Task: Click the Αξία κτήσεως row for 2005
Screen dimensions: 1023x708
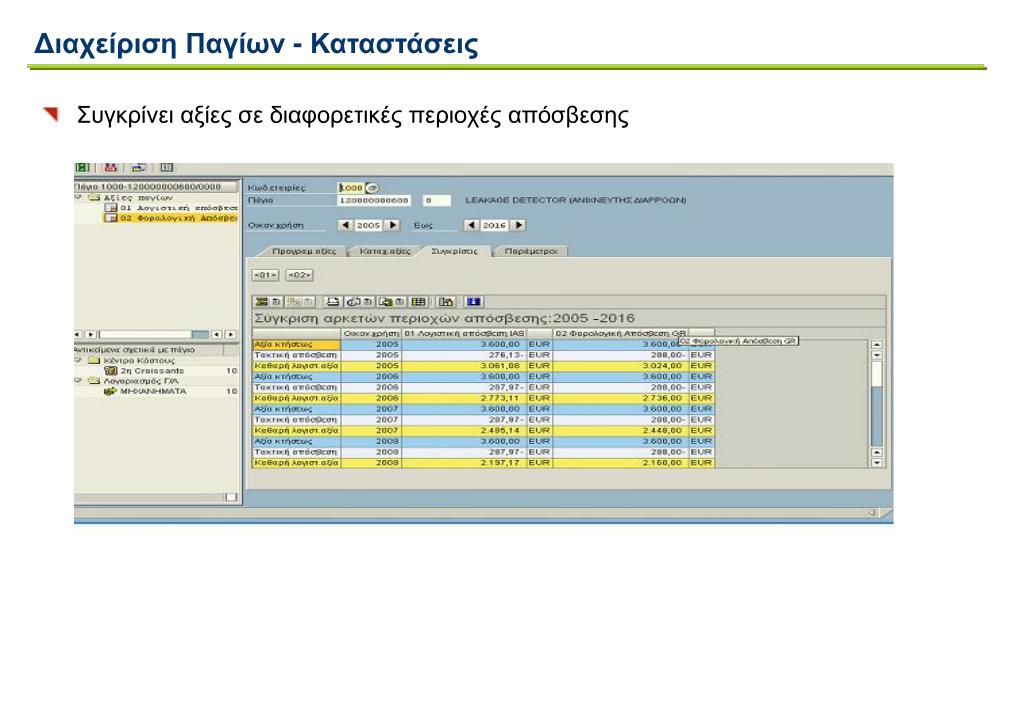Action: pos(483,344)
